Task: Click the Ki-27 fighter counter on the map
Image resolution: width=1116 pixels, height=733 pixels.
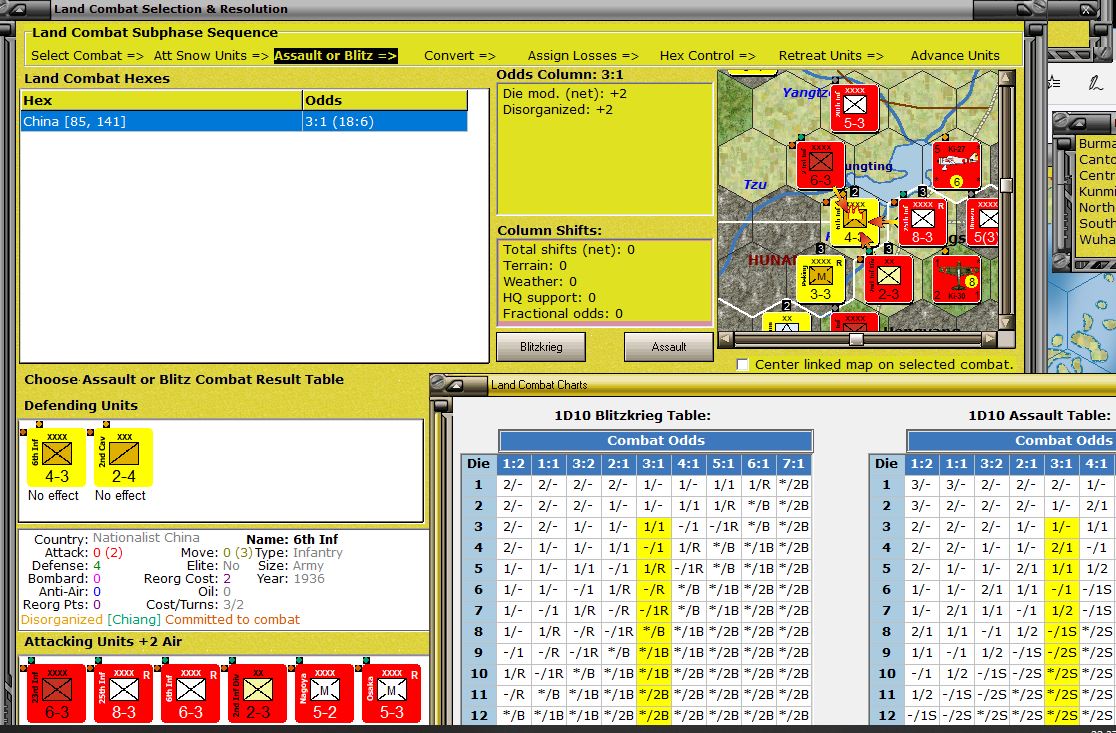Action: tap(956, 166)
